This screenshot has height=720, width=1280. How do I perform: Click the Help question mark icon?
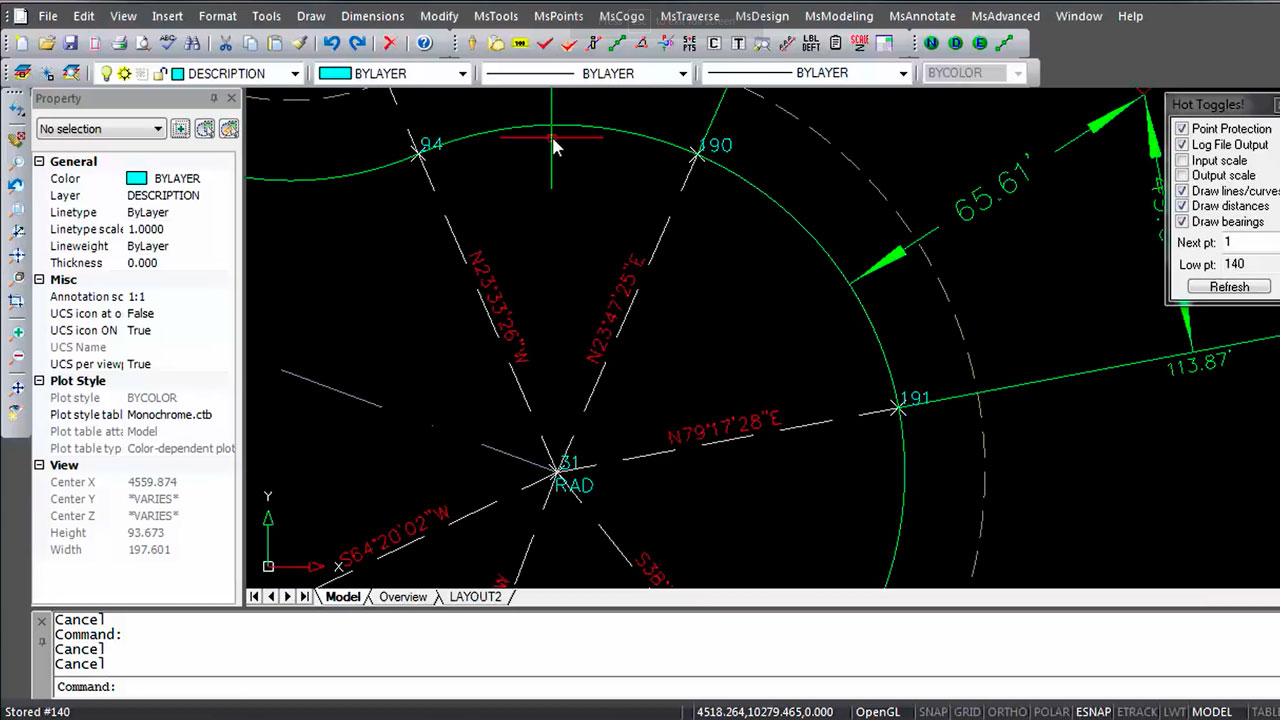[x=424, y=44]
